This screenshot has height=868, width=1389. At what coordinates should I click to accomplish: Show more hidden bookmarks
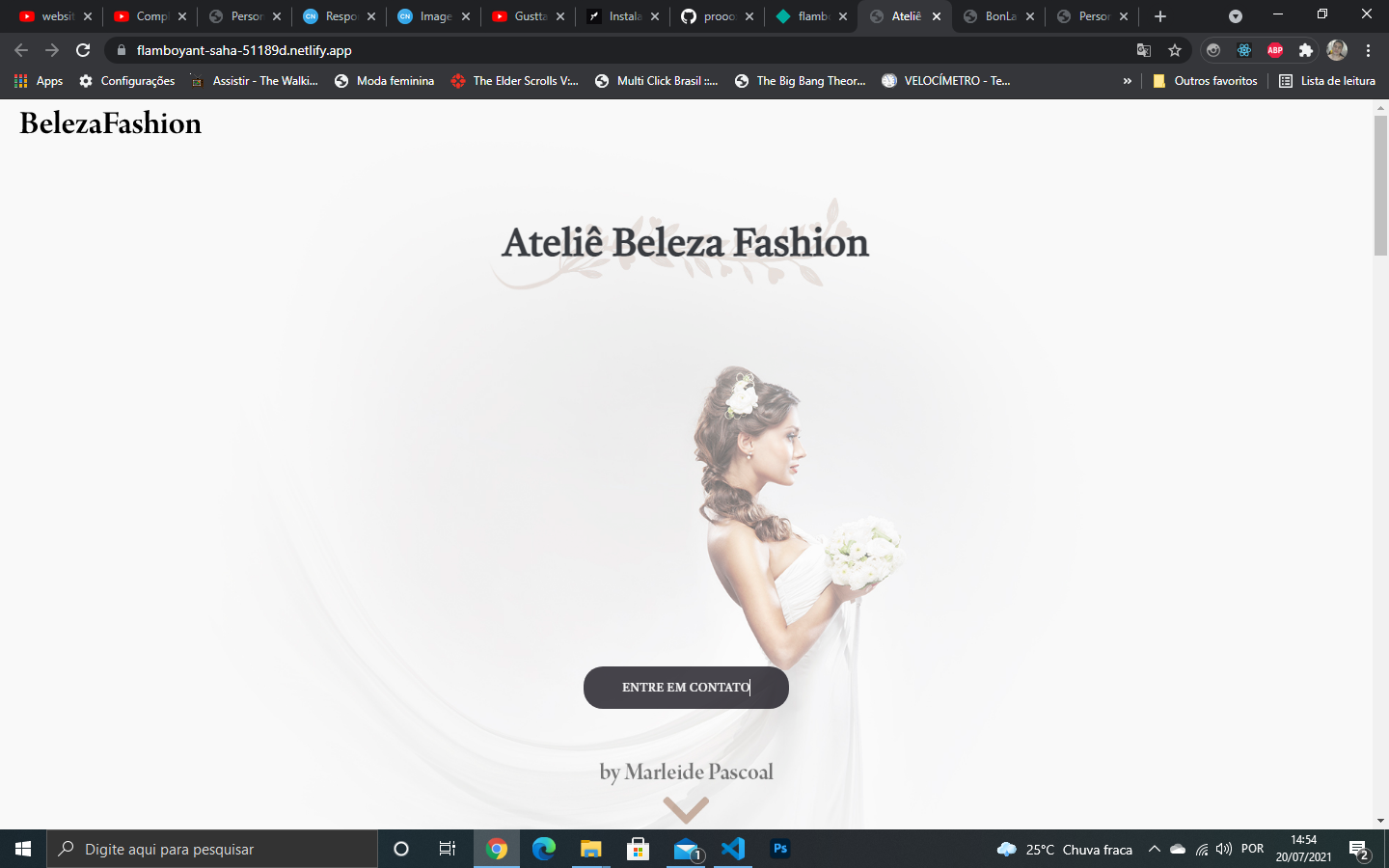pos(1127,81)
